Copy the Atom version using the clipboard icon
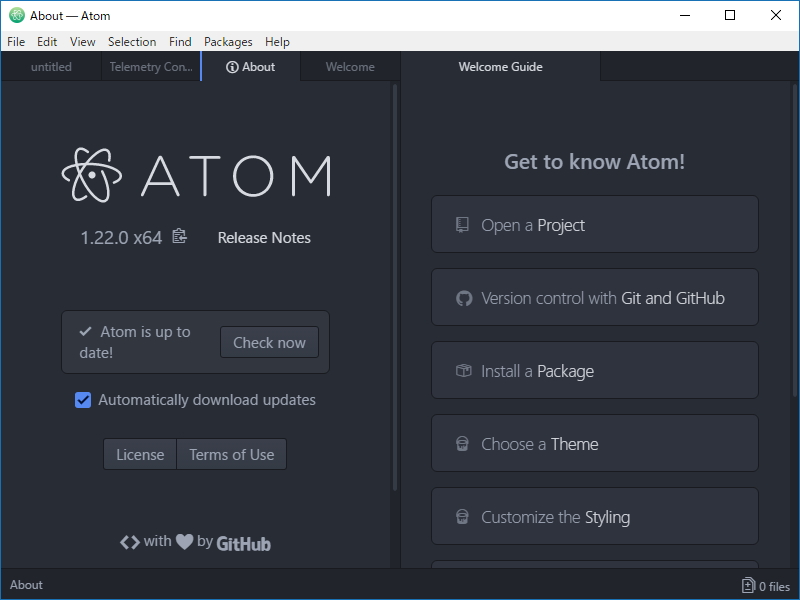Screen dimensions: 800x600 (178, 237)
